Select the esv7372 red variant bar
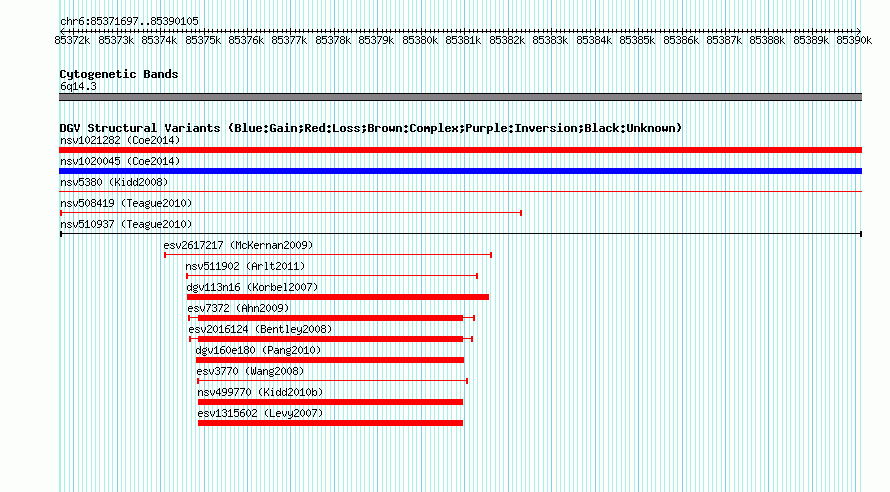The height and width of the screenshot is (492, 890). [330, 318]
